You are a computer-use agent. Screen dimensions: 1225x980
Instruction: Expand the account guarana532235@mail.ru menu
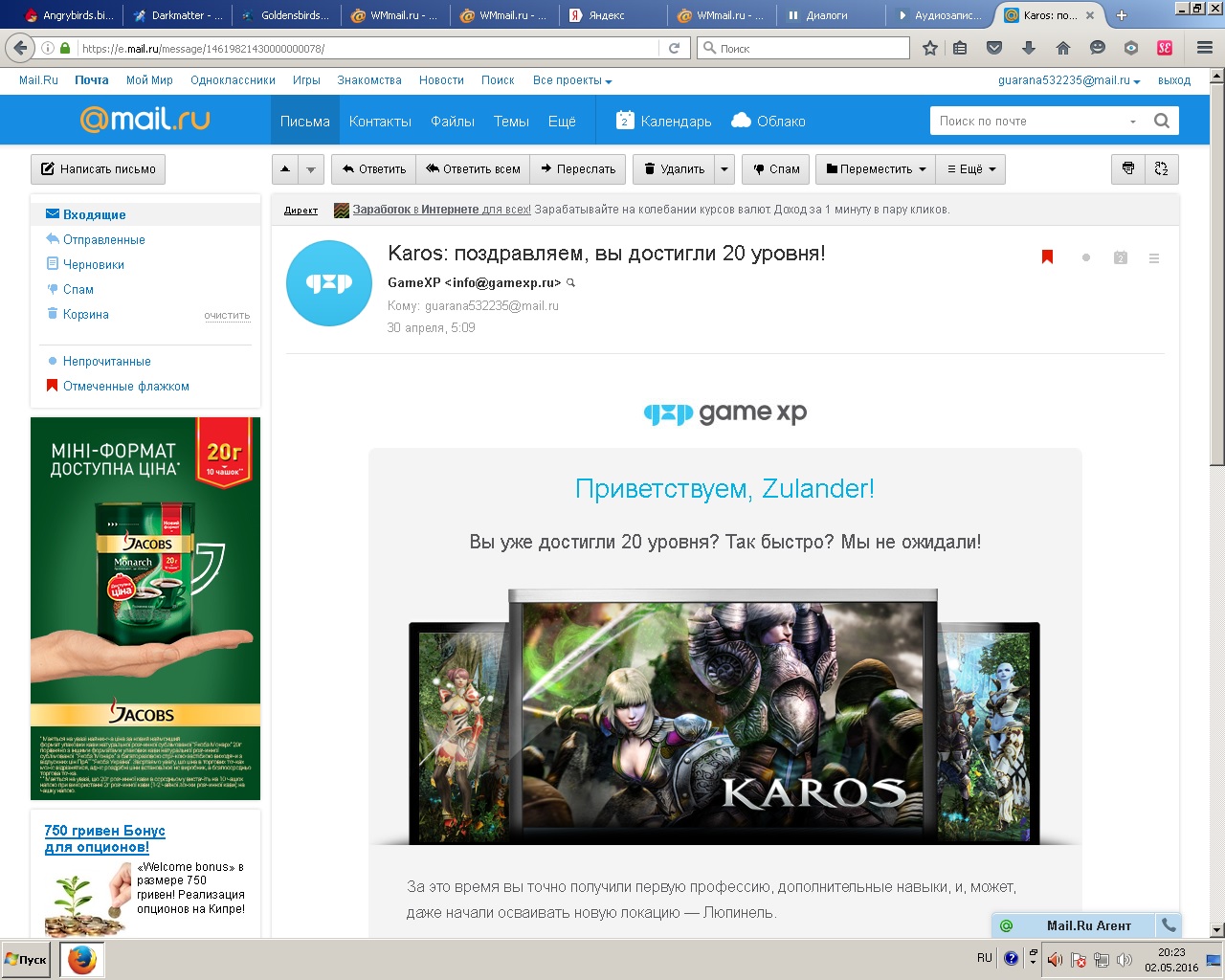tap(1069, 80)
